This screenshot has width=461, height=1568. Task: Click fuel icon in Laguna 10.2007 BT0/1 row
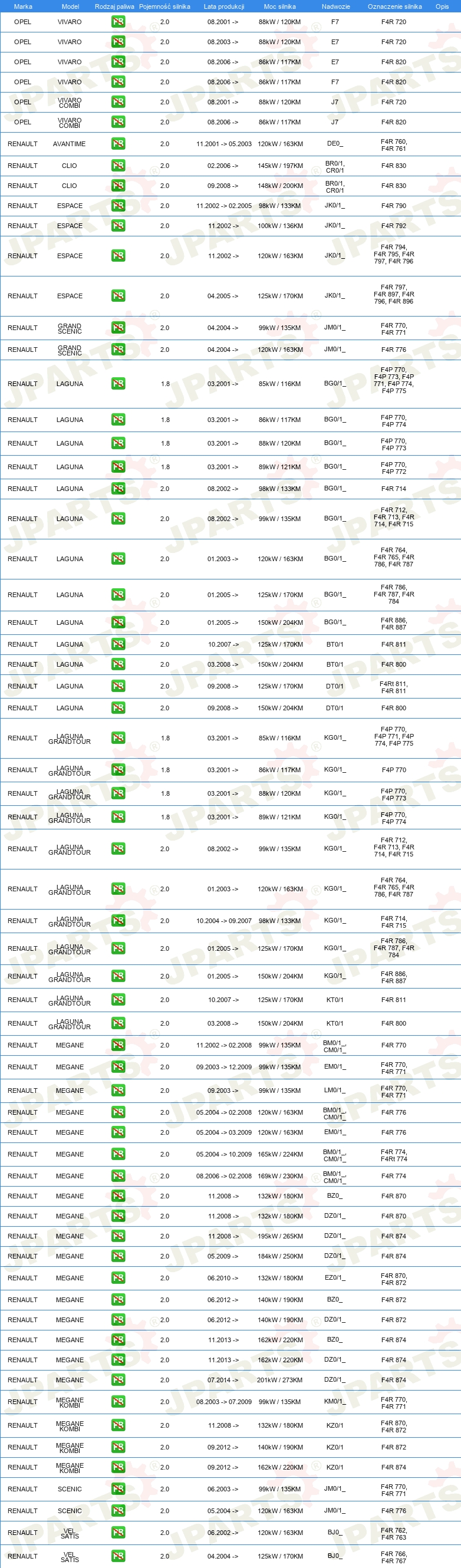click(x=118, y=644)
